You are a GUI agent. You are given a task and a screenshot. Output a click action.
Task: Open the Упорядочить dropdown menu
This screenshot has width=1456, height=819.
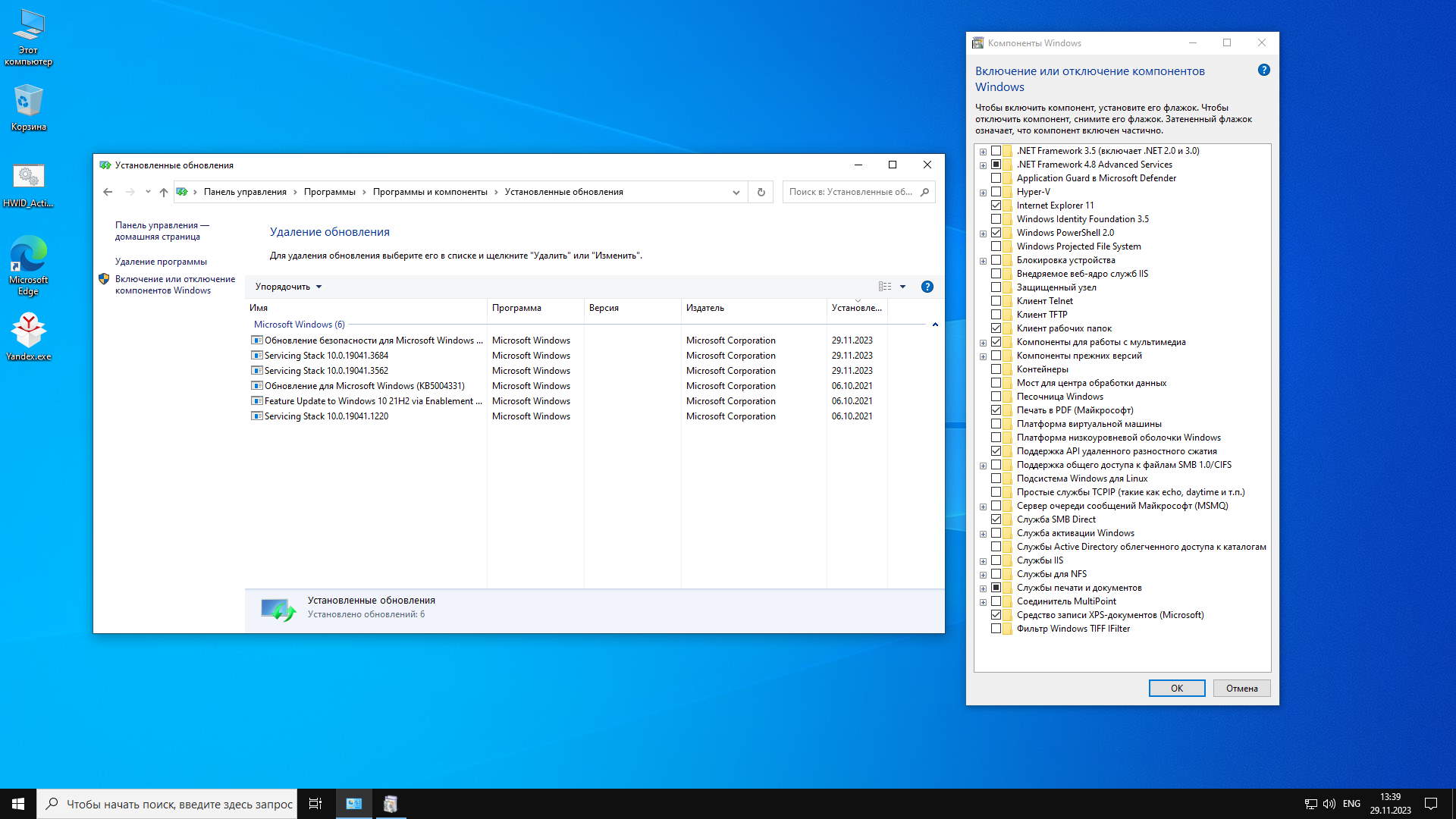[288, 287]
